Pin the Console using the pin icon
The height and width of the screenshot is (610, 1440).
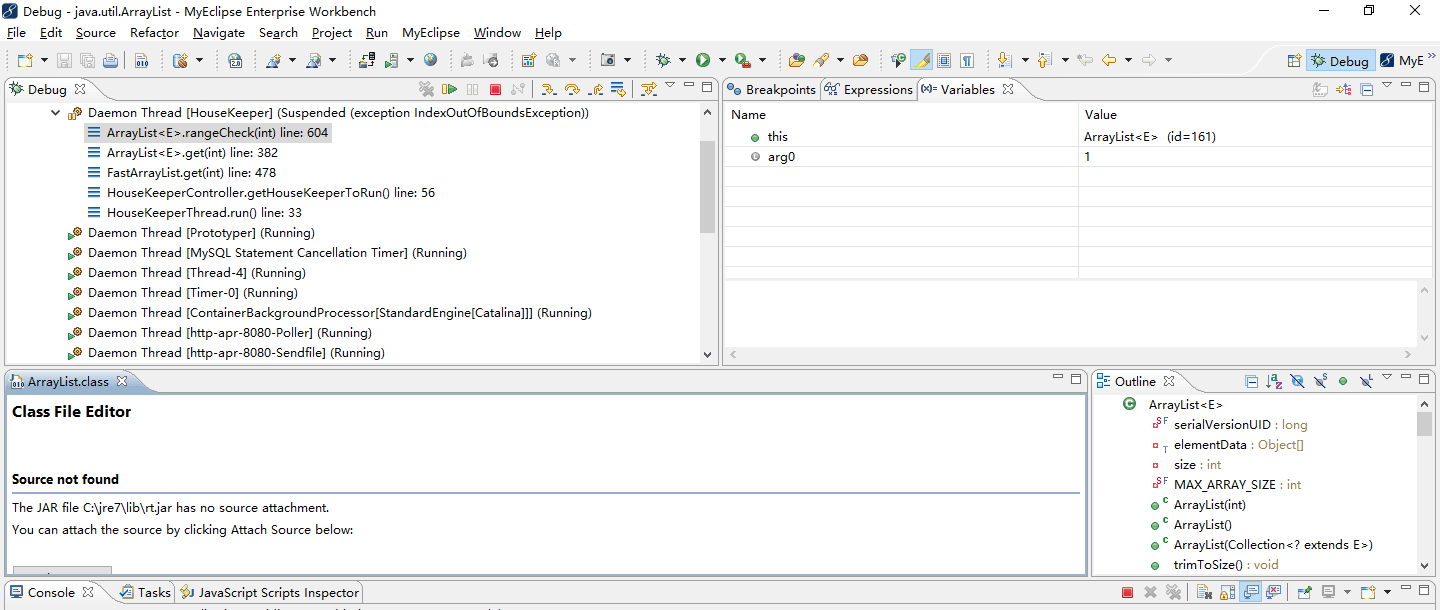1304,592
